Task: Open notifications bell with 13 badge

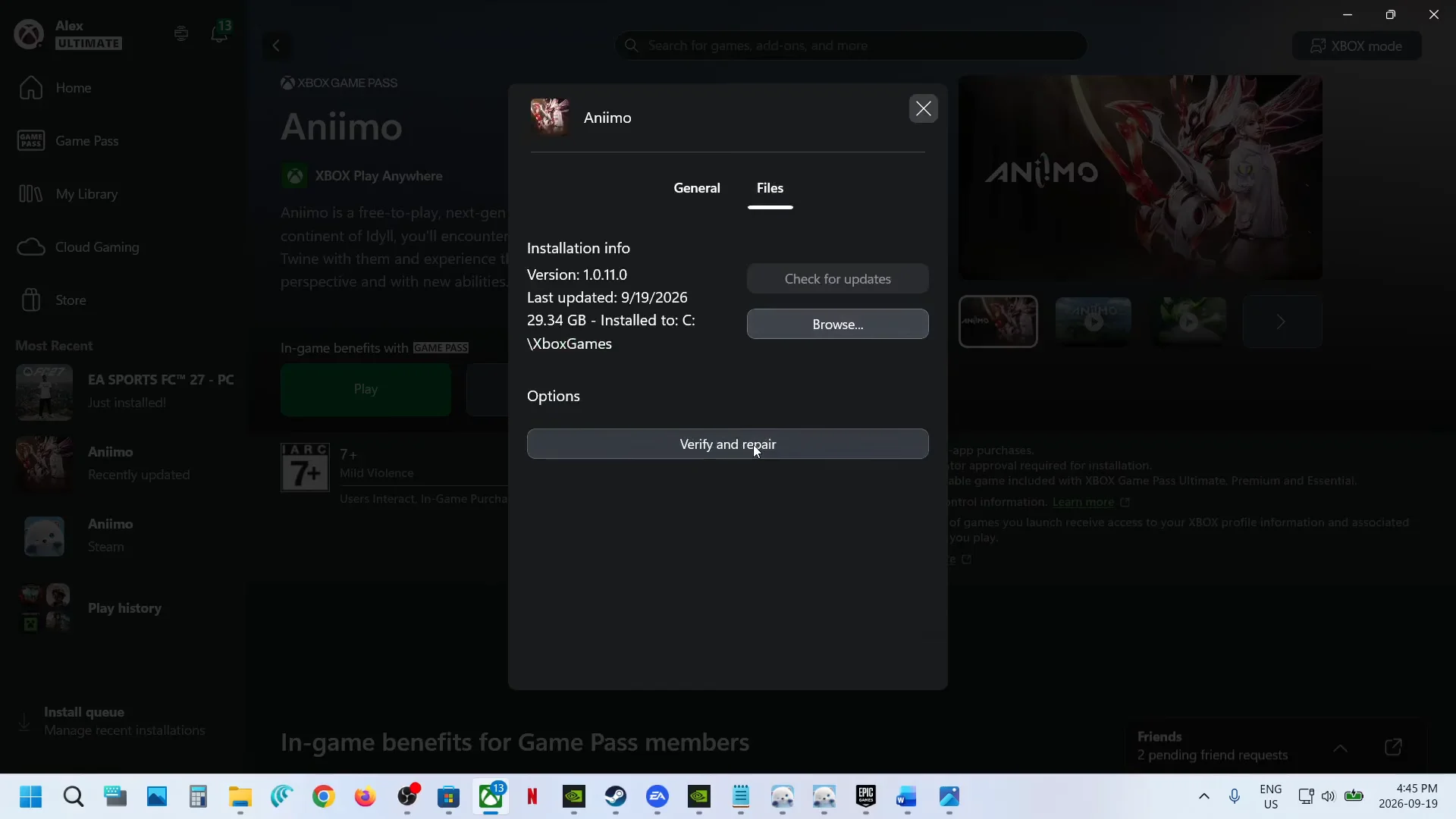Action: (219, 33)
